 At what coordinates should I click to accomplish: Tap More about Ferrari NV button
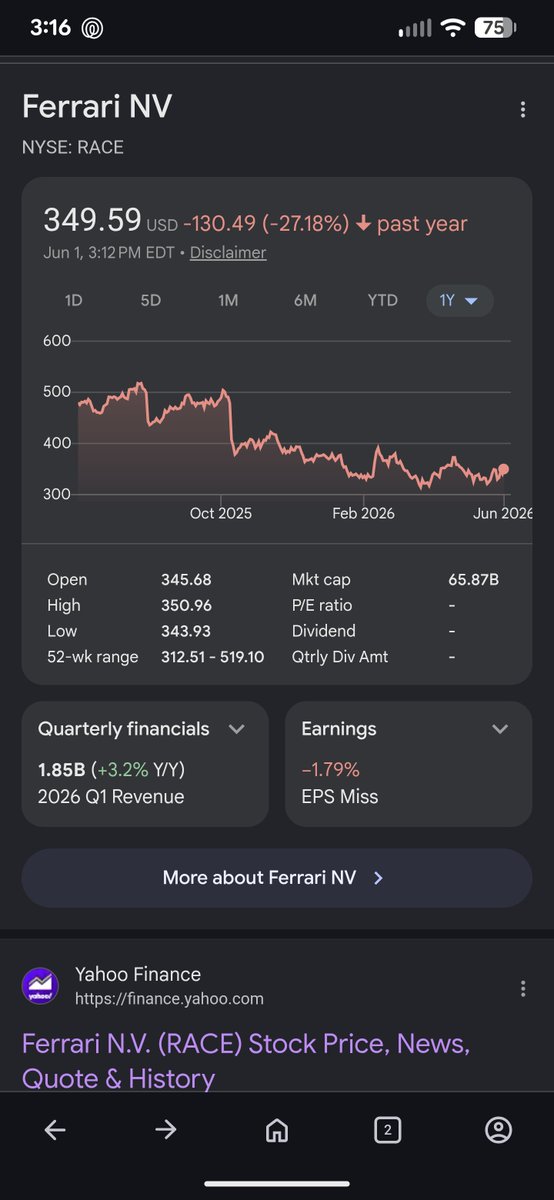click(x=277, y=878)
